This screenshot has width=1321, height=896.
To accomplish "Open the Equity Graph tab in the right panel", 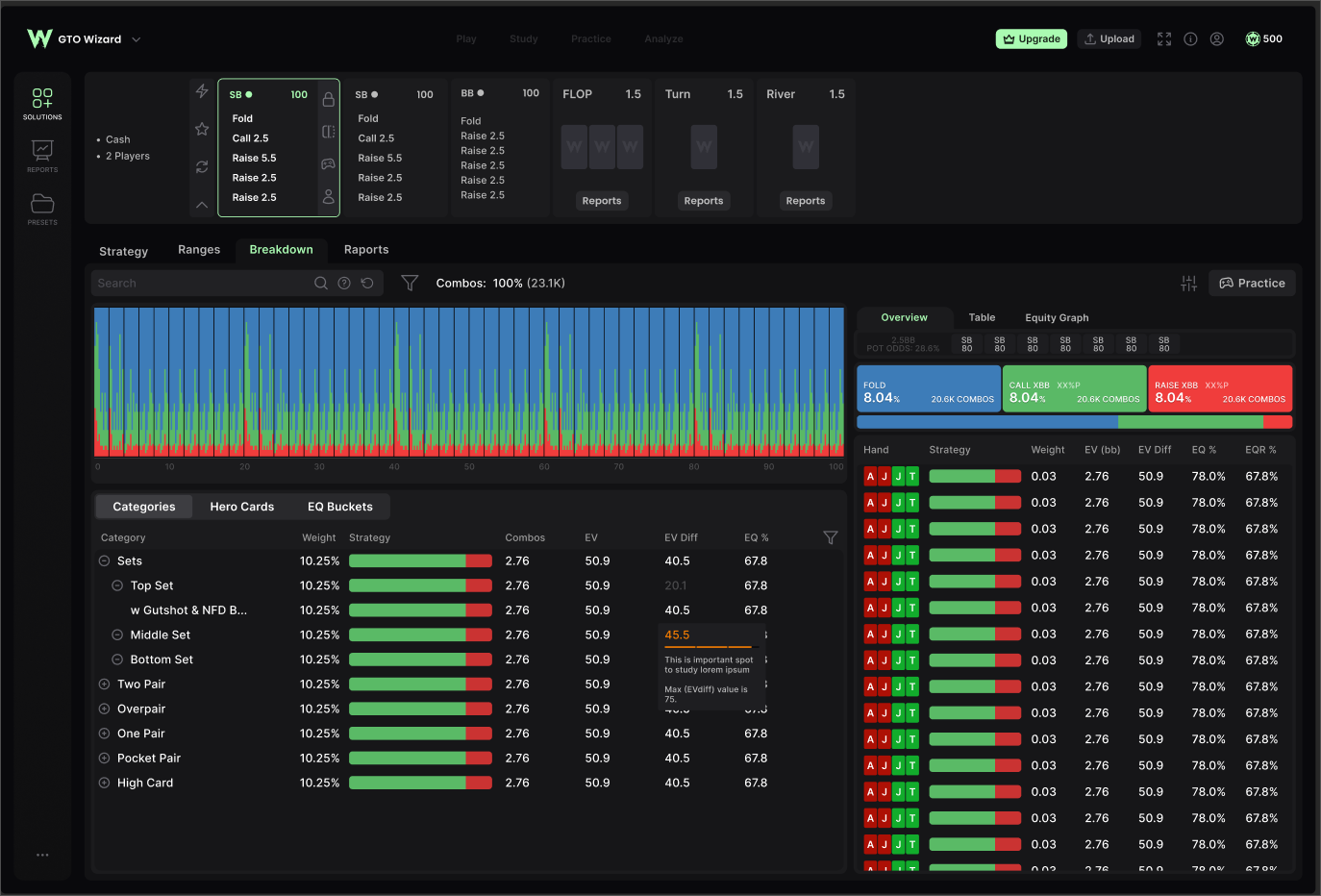I will tap(1057, 317).
